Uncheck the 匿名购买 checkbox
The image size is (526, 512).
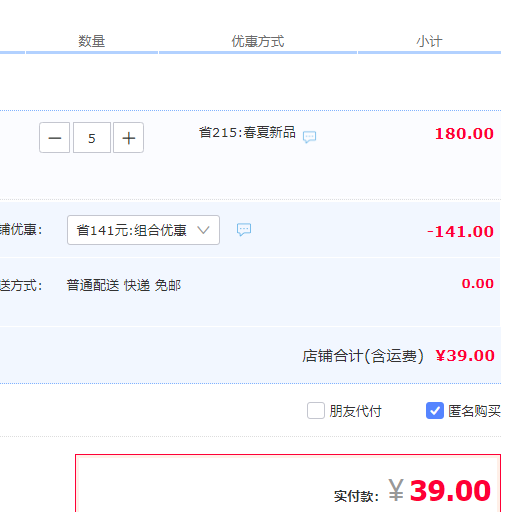point(435,410)
